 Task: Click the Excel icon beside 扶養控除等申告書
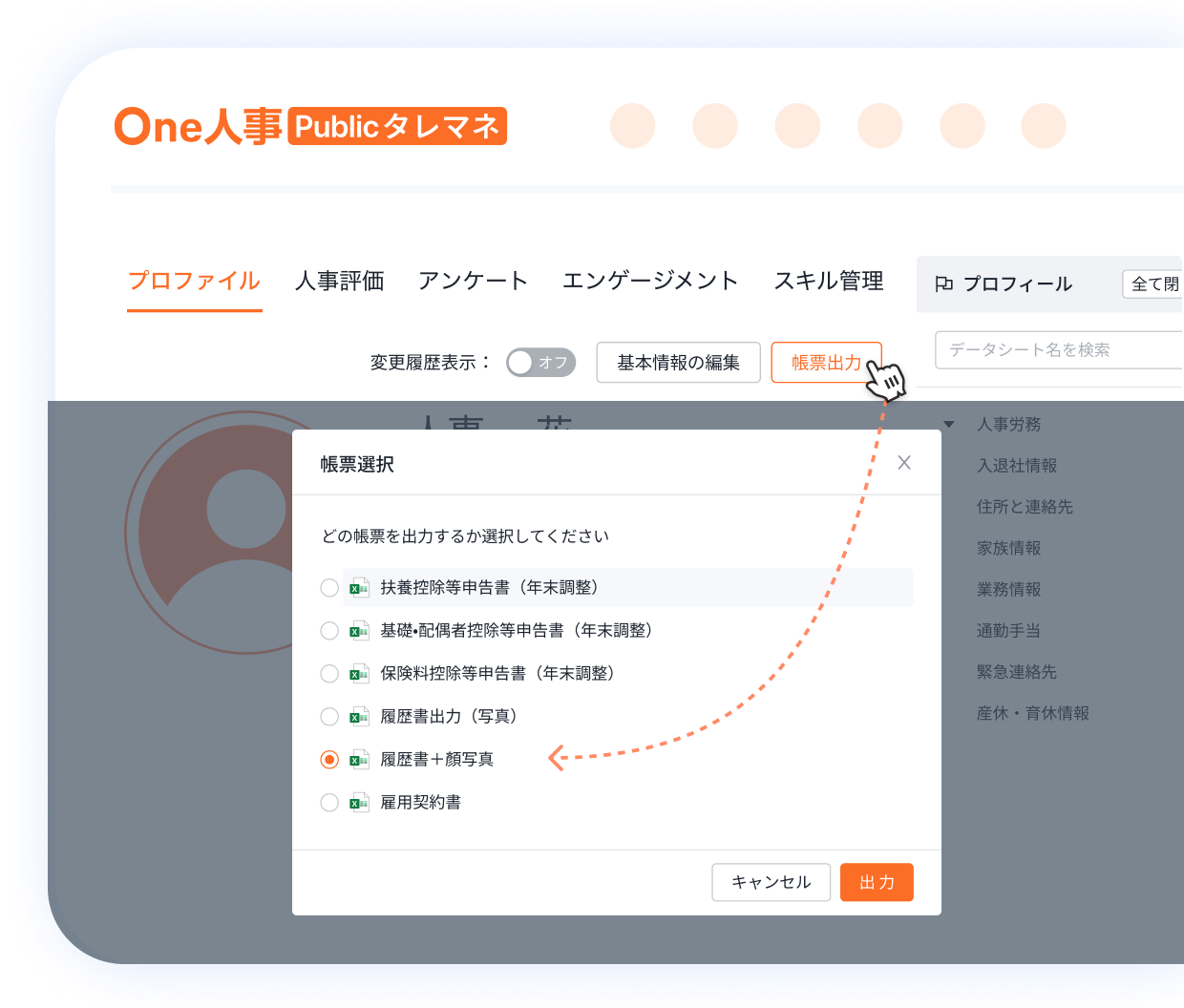click(x=359, y=588)
